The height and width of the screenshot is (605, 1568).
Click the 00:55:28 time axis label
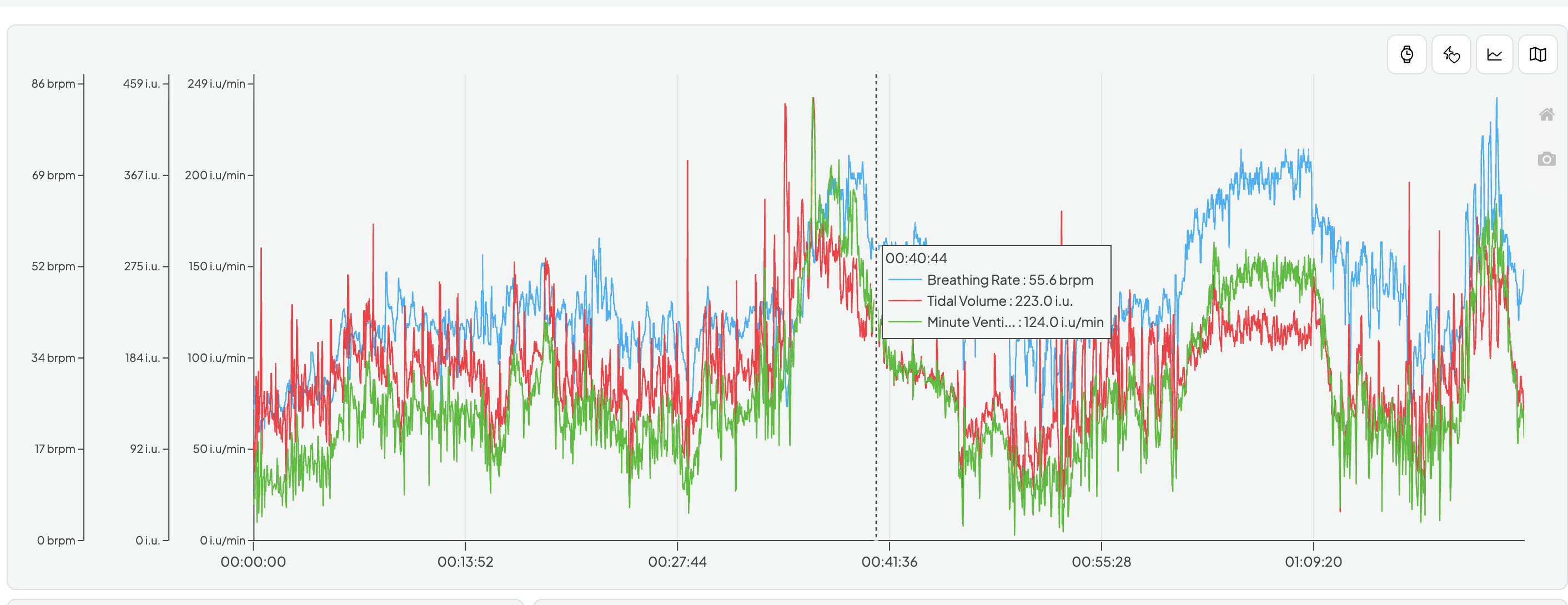coord(1101,562)
